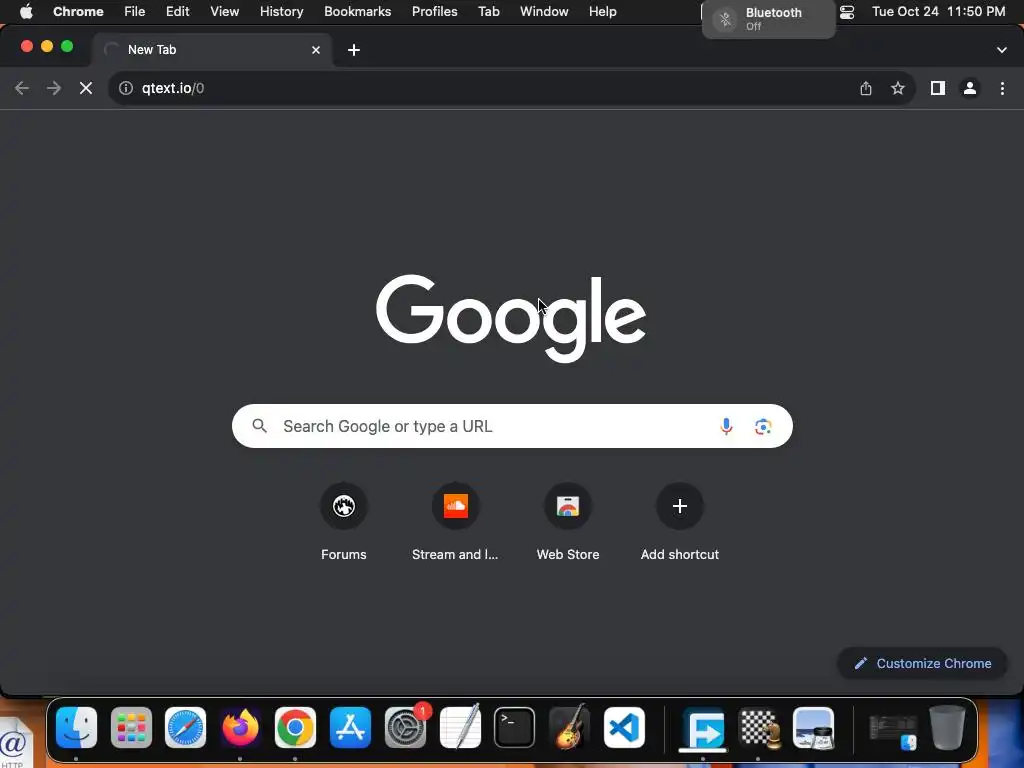
Task: Click Customize Chrome button
Action: click(922, 664)
